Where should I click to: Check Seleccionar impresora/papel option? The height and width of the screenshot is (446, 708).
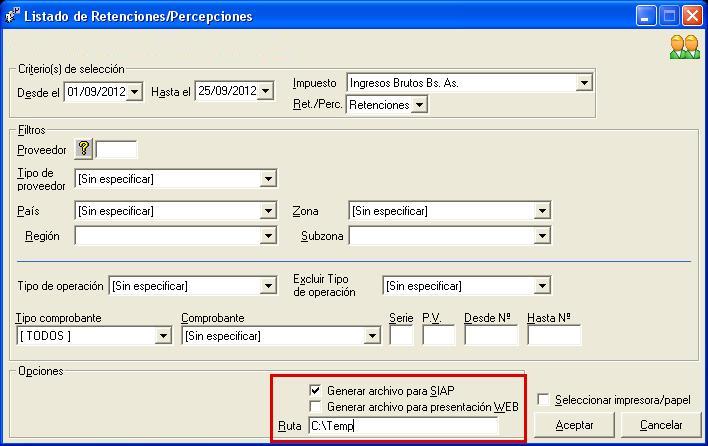tap(543, 400)
